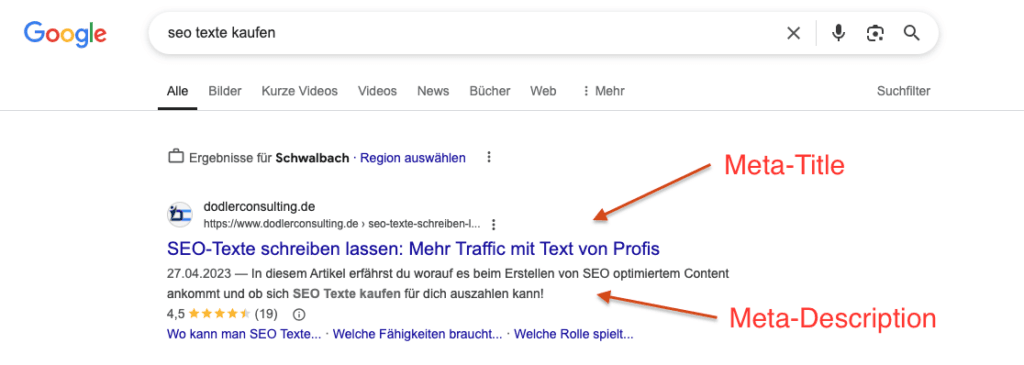Open search by image camera icon

874,33
